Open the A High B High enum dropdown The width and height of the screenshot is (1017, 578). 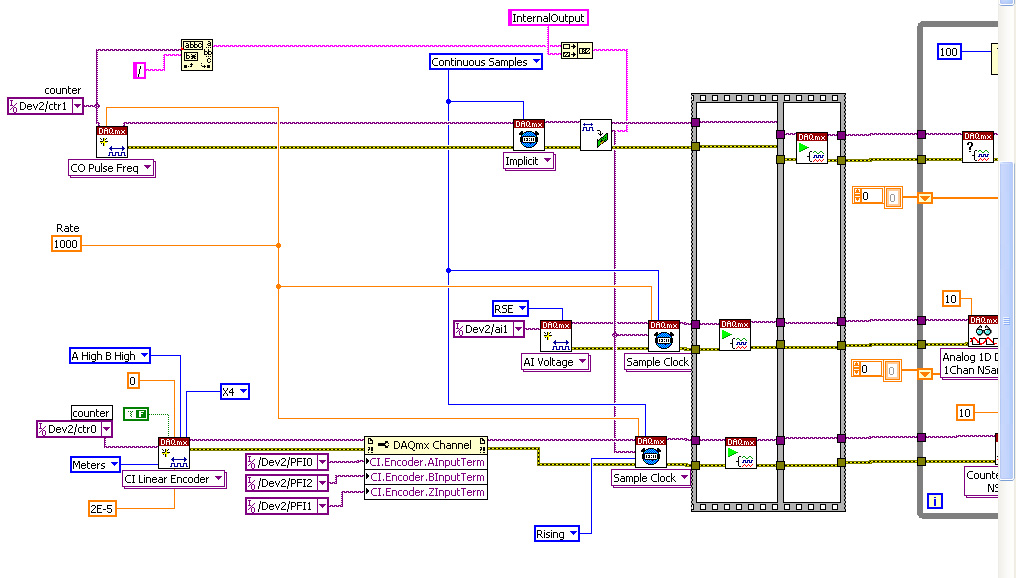click(144, 355)
